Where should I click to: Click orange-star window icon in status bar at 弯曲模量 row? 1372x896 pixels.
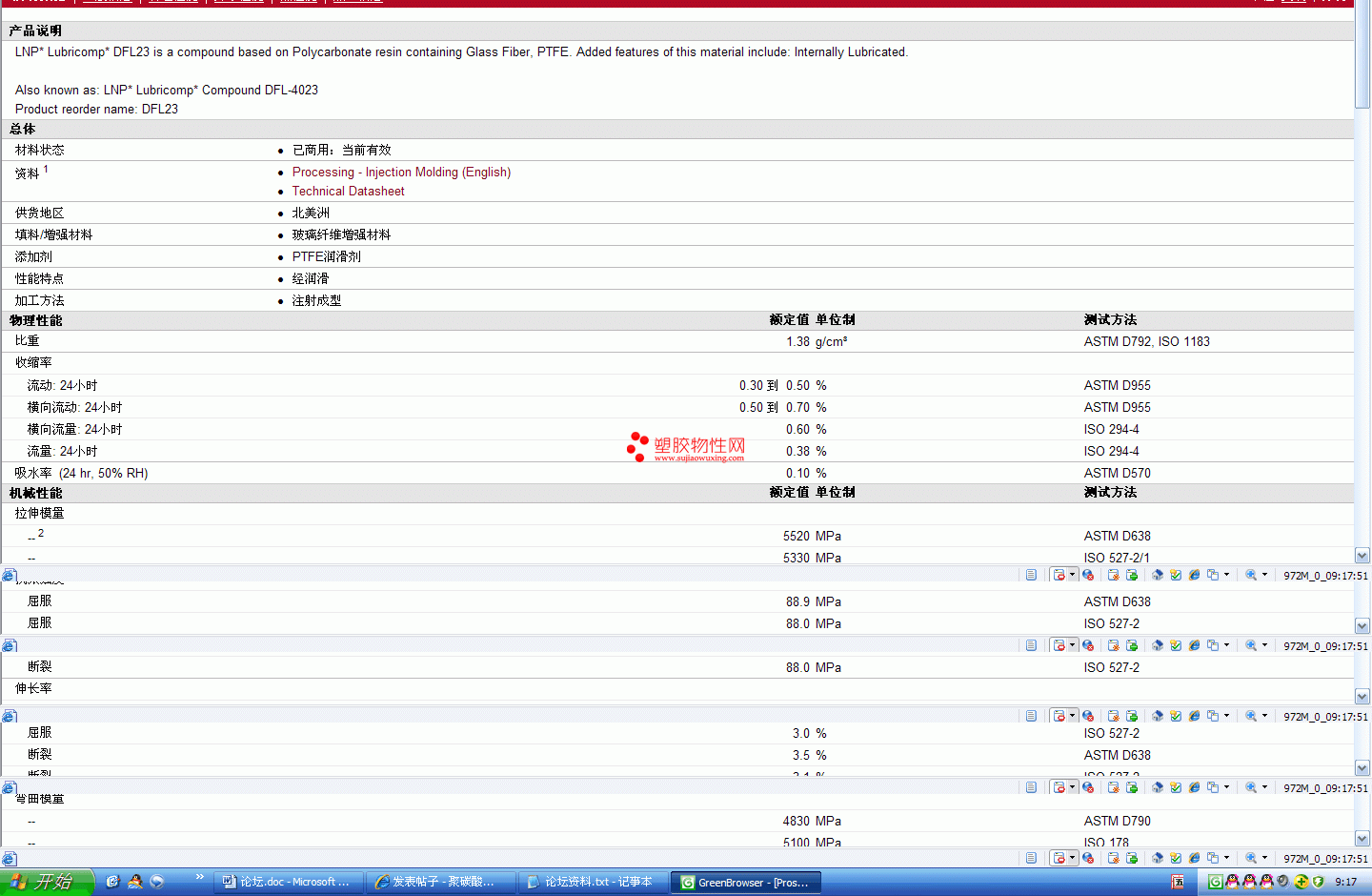(x=1113, y=787)
